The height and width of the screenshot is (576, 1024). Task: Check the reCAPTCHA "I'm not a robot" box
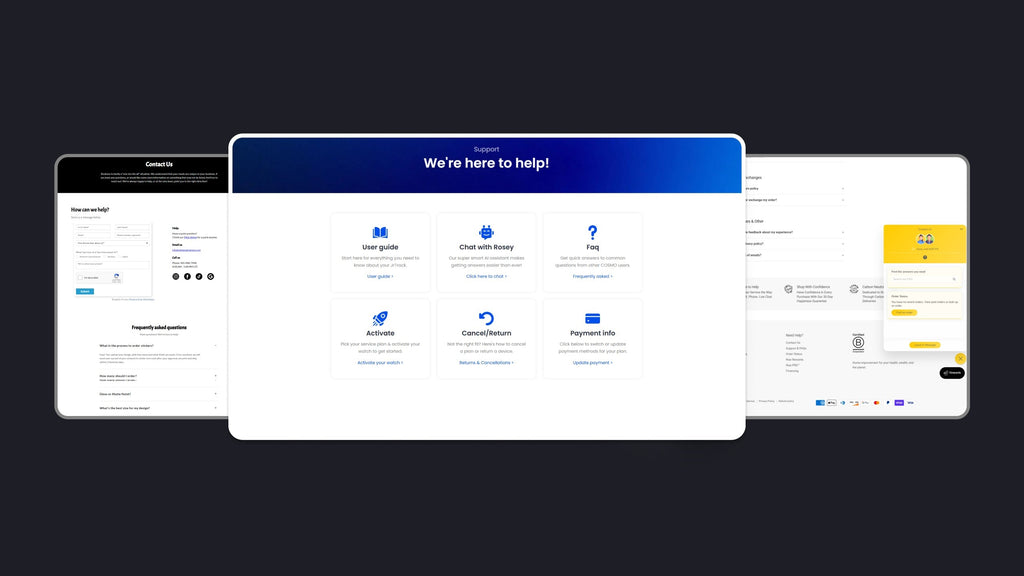(x=81, y=277)
